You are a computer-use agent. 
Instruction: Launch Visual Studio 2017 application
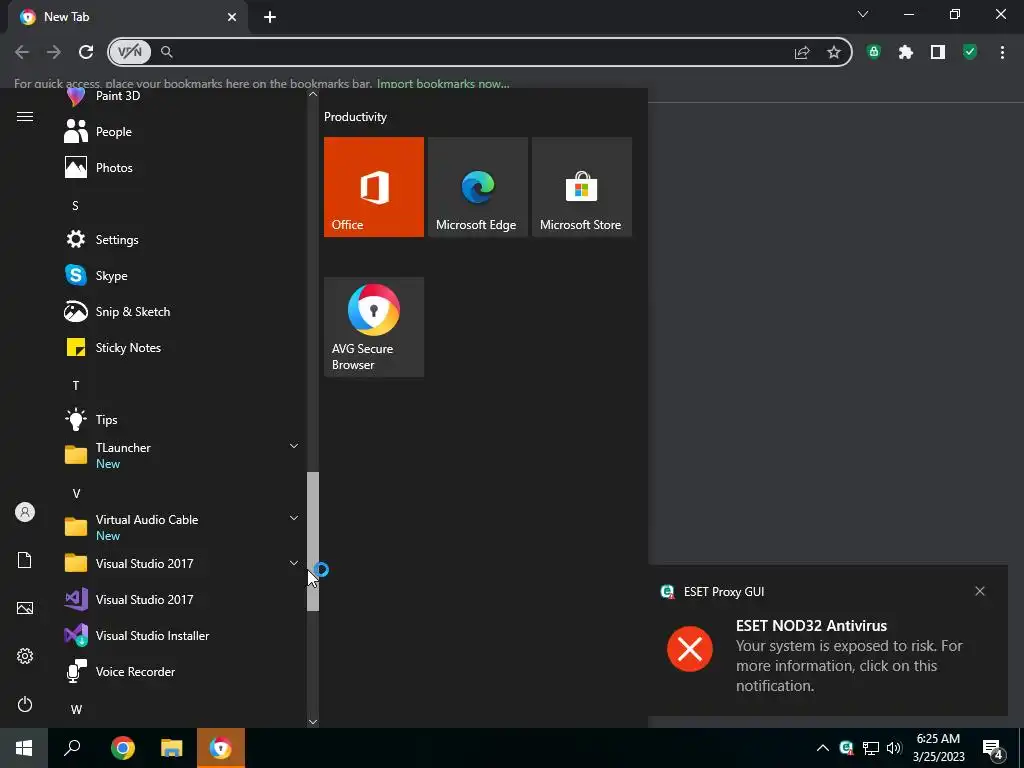point(183,600)
